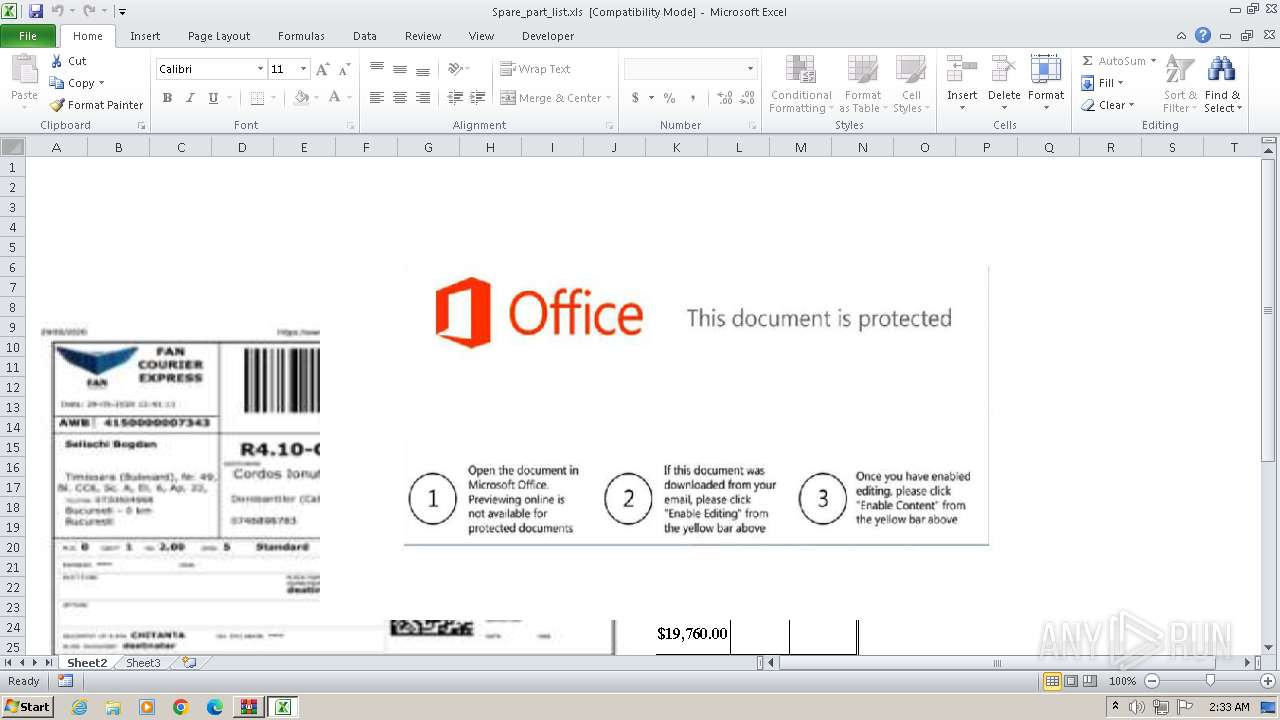Click Delete cells icon
Image resolution: width=1280 pixels, height=720 pixels.
coord(1004,70)
